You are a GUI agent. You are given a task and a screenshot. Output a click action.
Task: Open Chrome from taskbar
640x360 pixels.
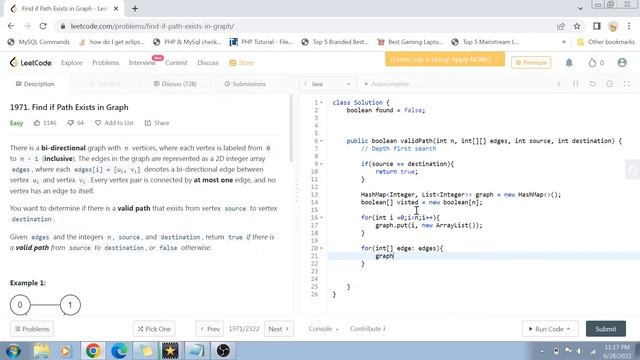click(93, 351)
